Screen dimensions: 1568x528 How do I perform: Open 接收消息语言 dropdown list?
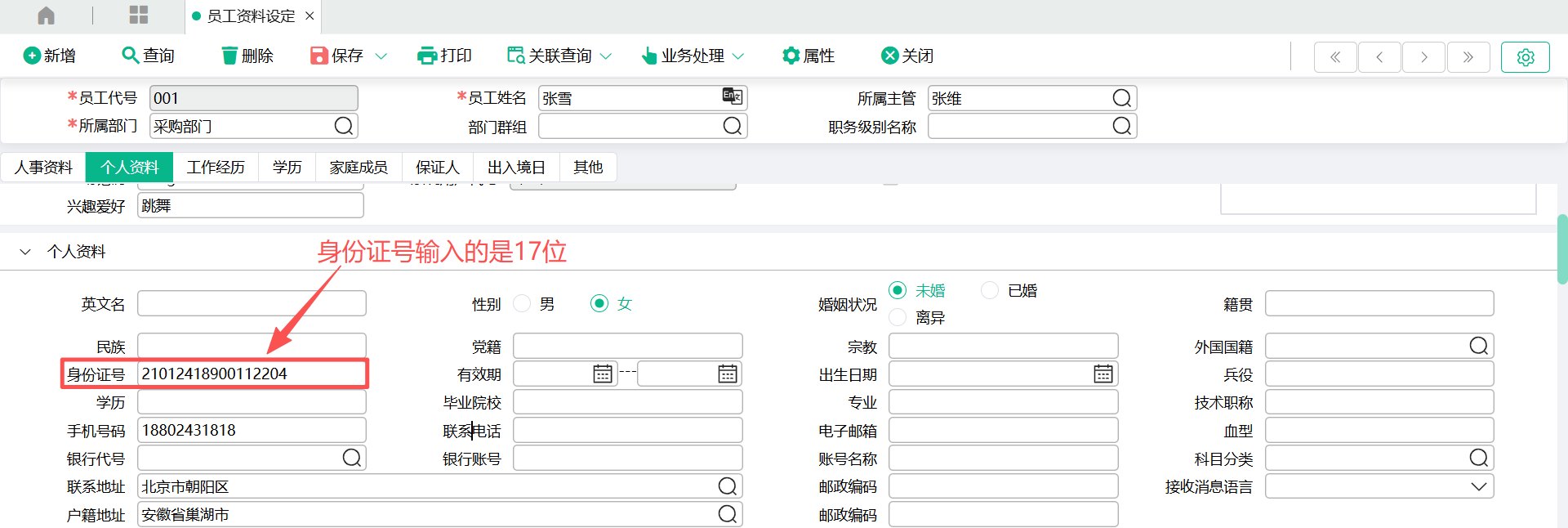pyautogui.click(x=1478, y=486)
